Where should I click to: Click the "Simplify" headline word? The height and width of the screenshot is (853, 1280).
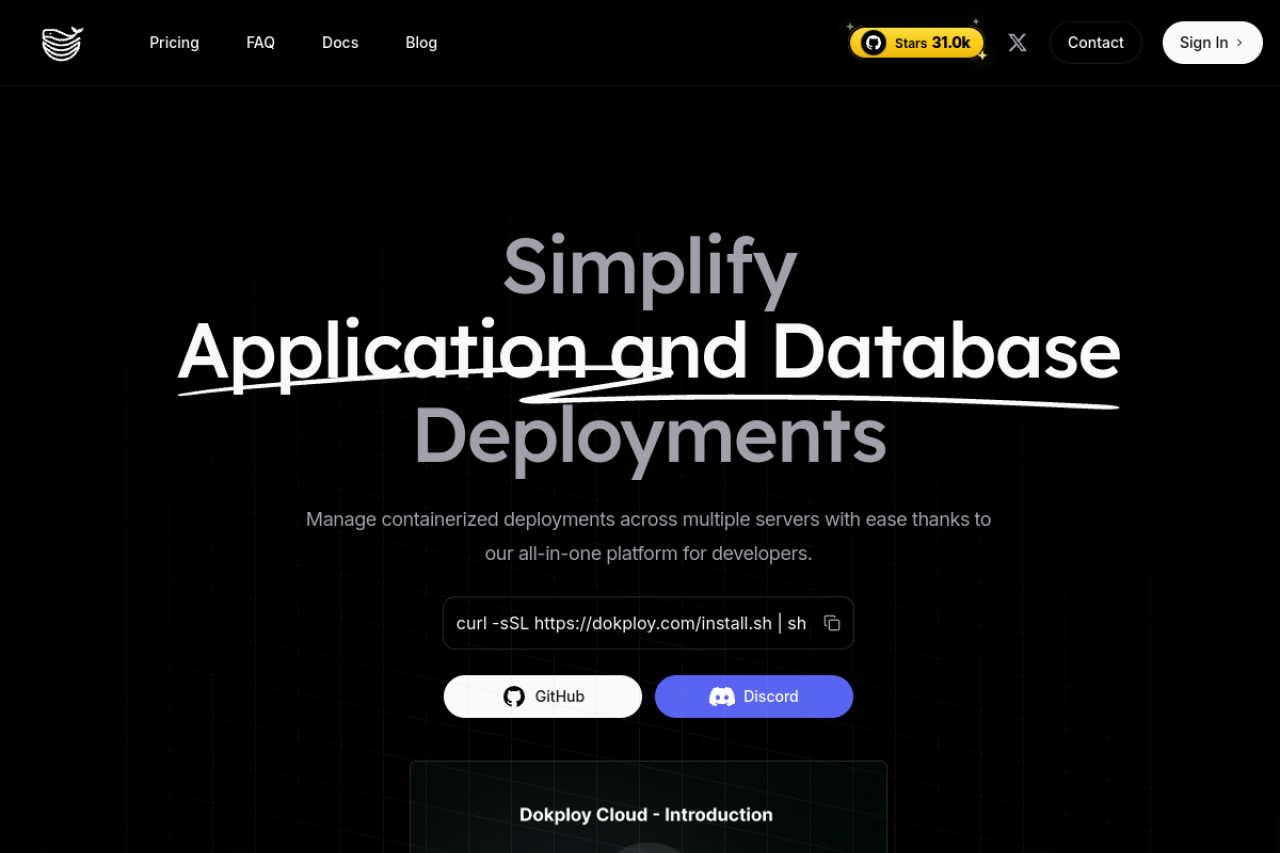tap(649, 267)
